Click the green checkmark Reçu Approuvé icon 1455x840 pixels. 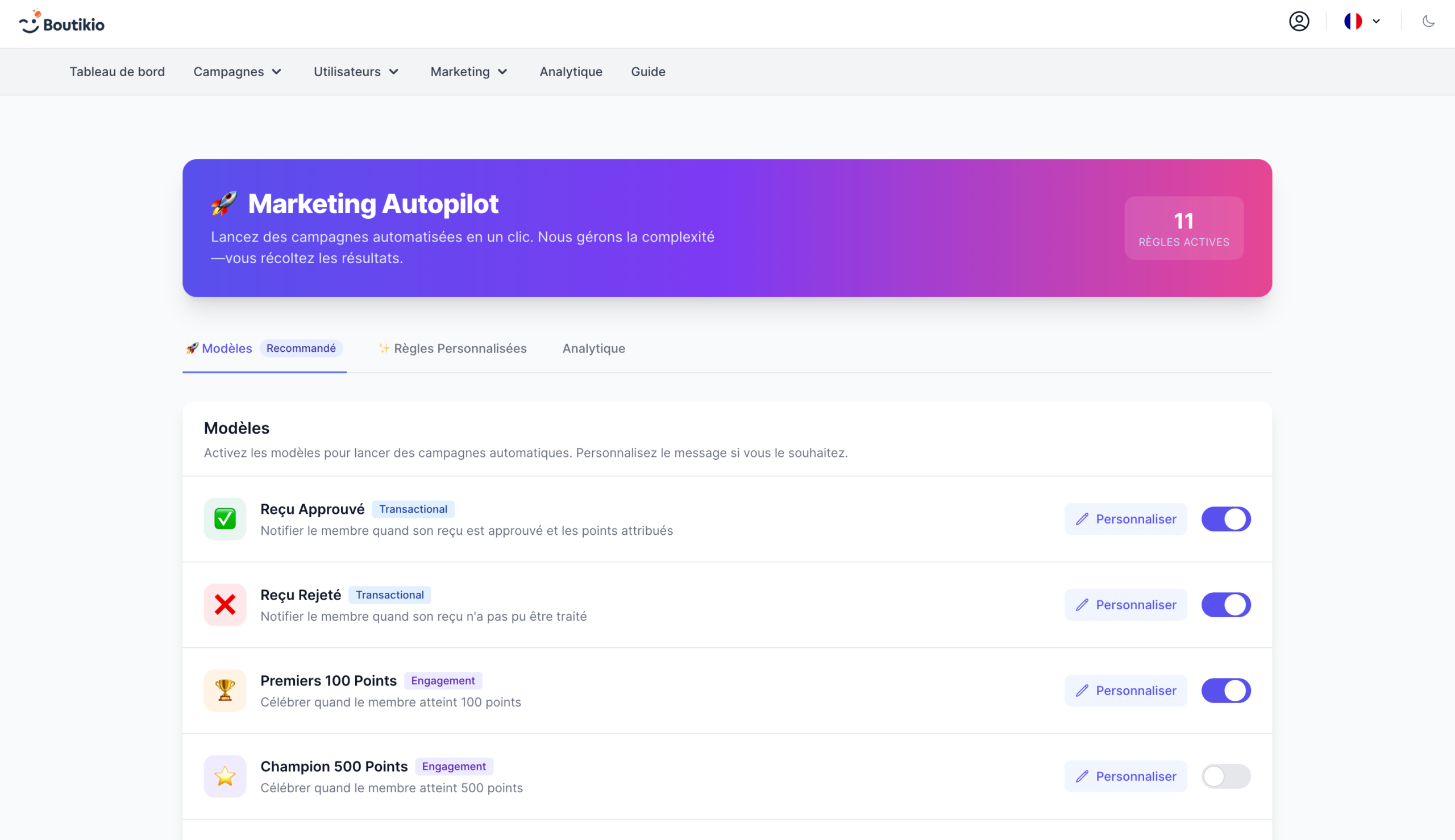(x=225, y=519)
